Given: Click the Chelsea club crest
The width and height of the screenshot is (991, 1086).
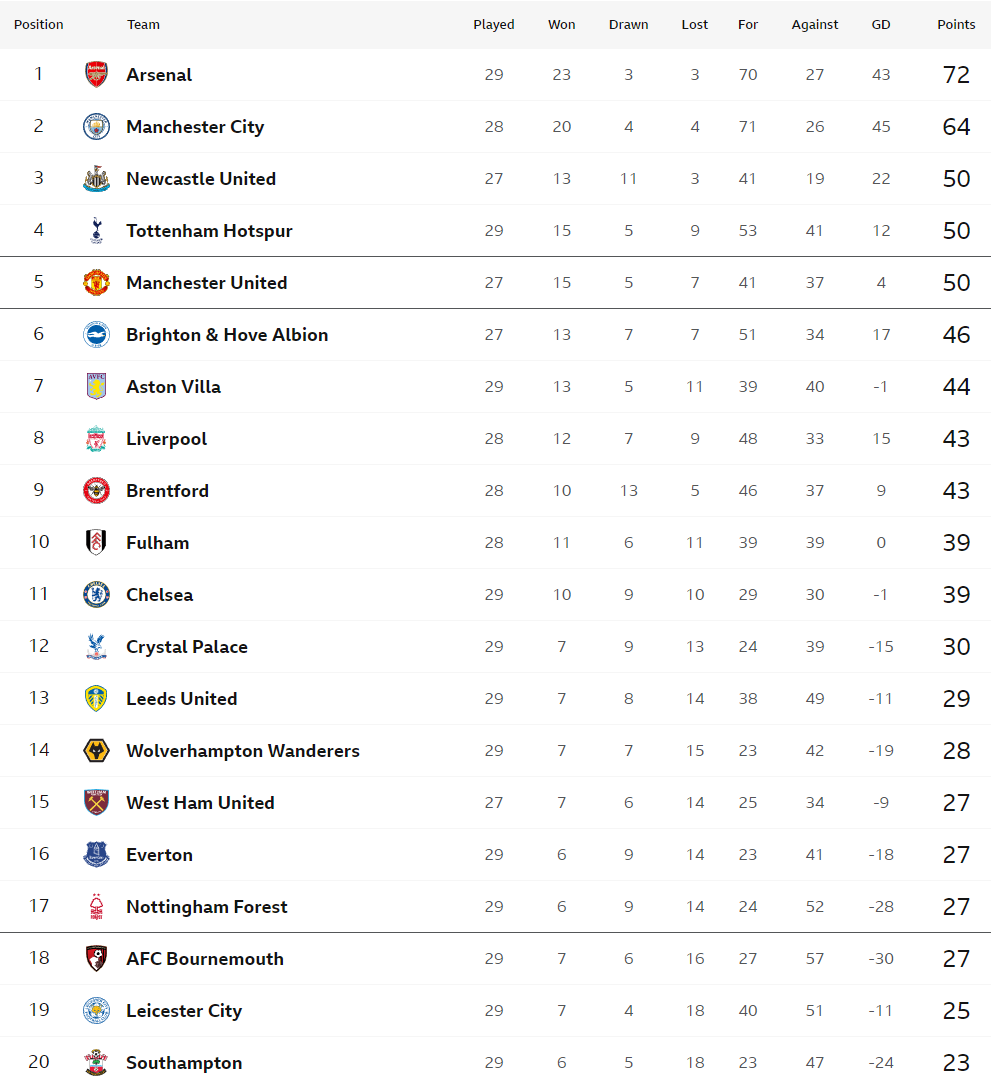Looking at the screenshot, I should coord(96,594).
